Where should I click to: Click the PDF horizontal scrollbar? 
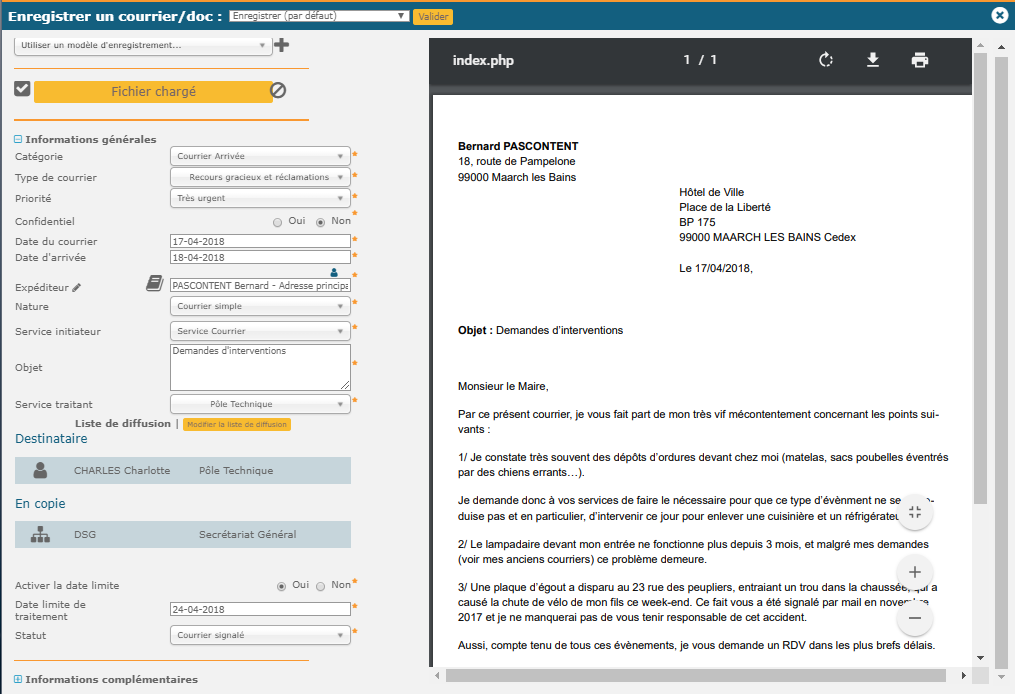point(696,676)
